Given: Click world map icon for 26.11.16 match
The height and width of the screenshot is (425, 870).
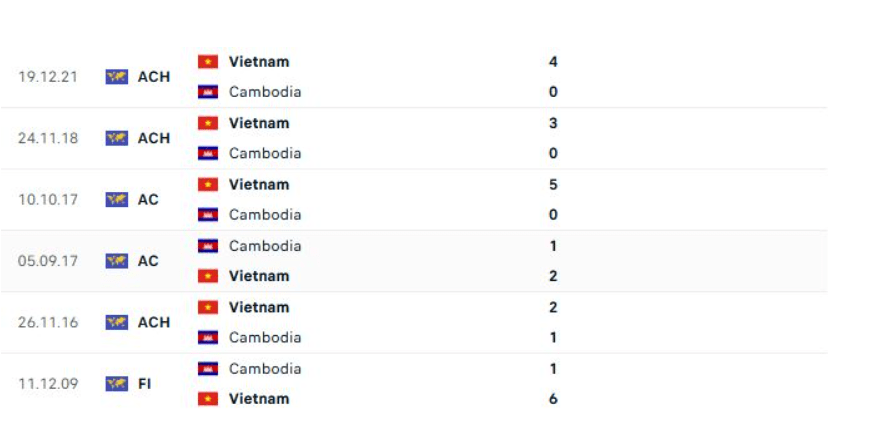Looking at the screenshot, I should tap(117, 322).
